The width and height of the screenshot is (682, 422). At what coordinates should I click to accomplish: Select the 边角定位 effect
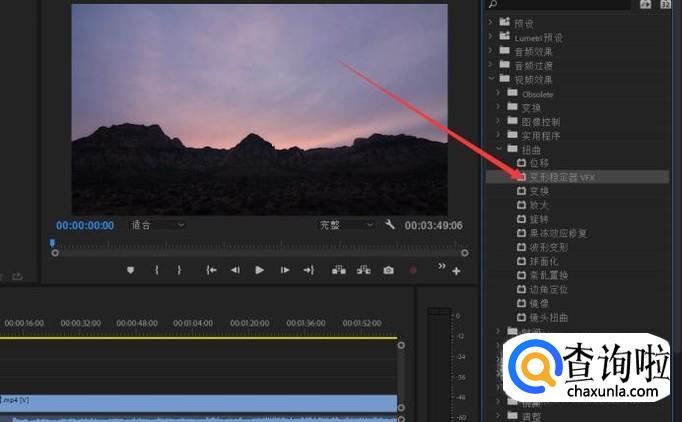(546, 289)
